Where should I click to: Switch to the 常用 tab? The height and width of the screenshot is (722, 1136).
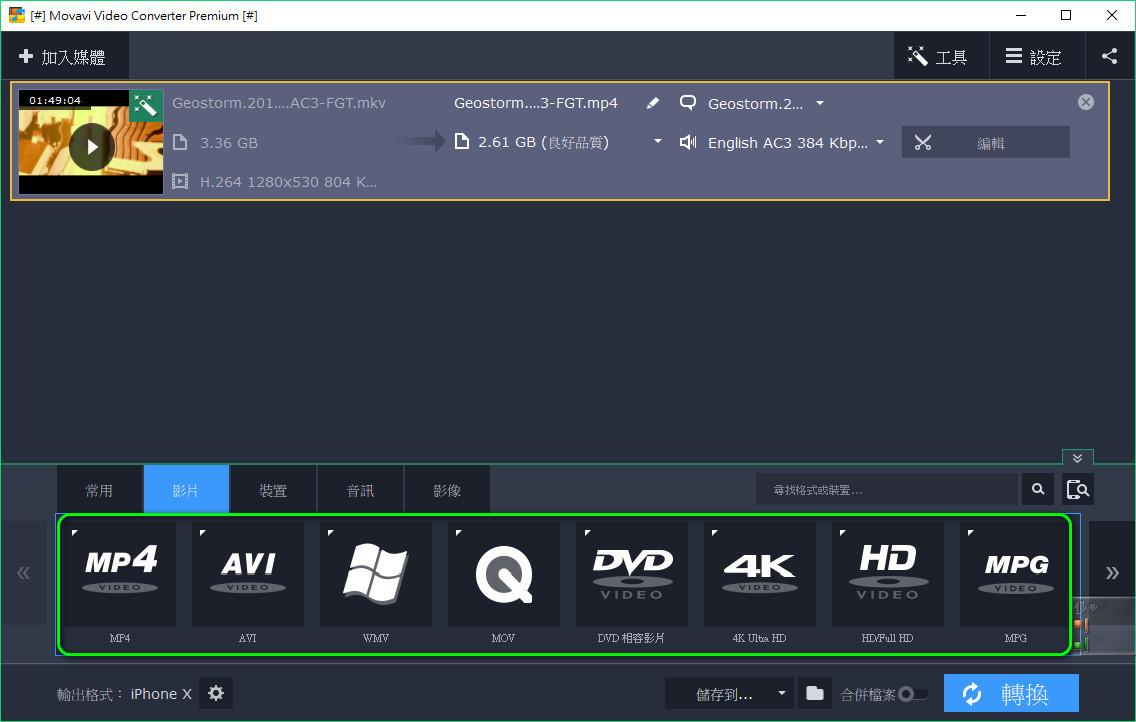click(x=100, y=490)
